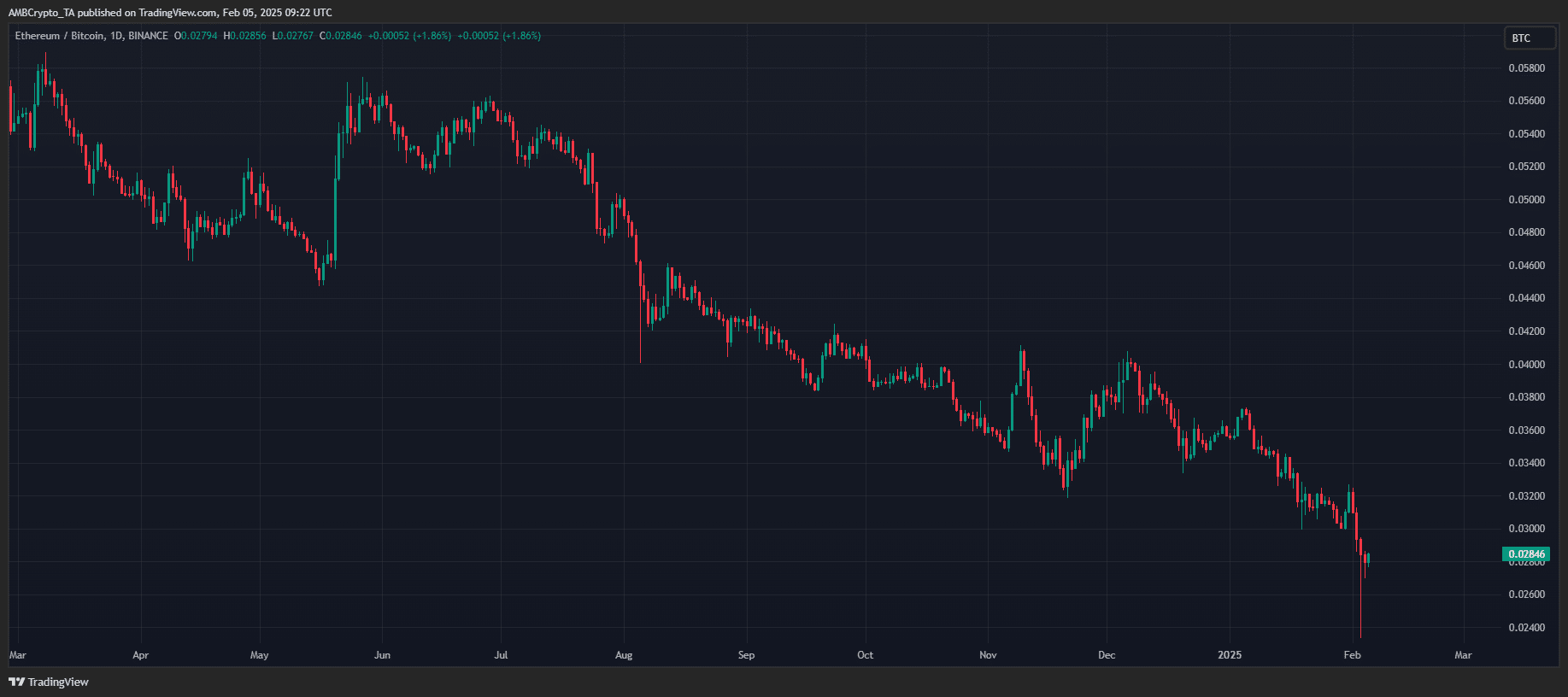
Task: Select the Feb label on time axis
Action: (x=1352, y=655)
